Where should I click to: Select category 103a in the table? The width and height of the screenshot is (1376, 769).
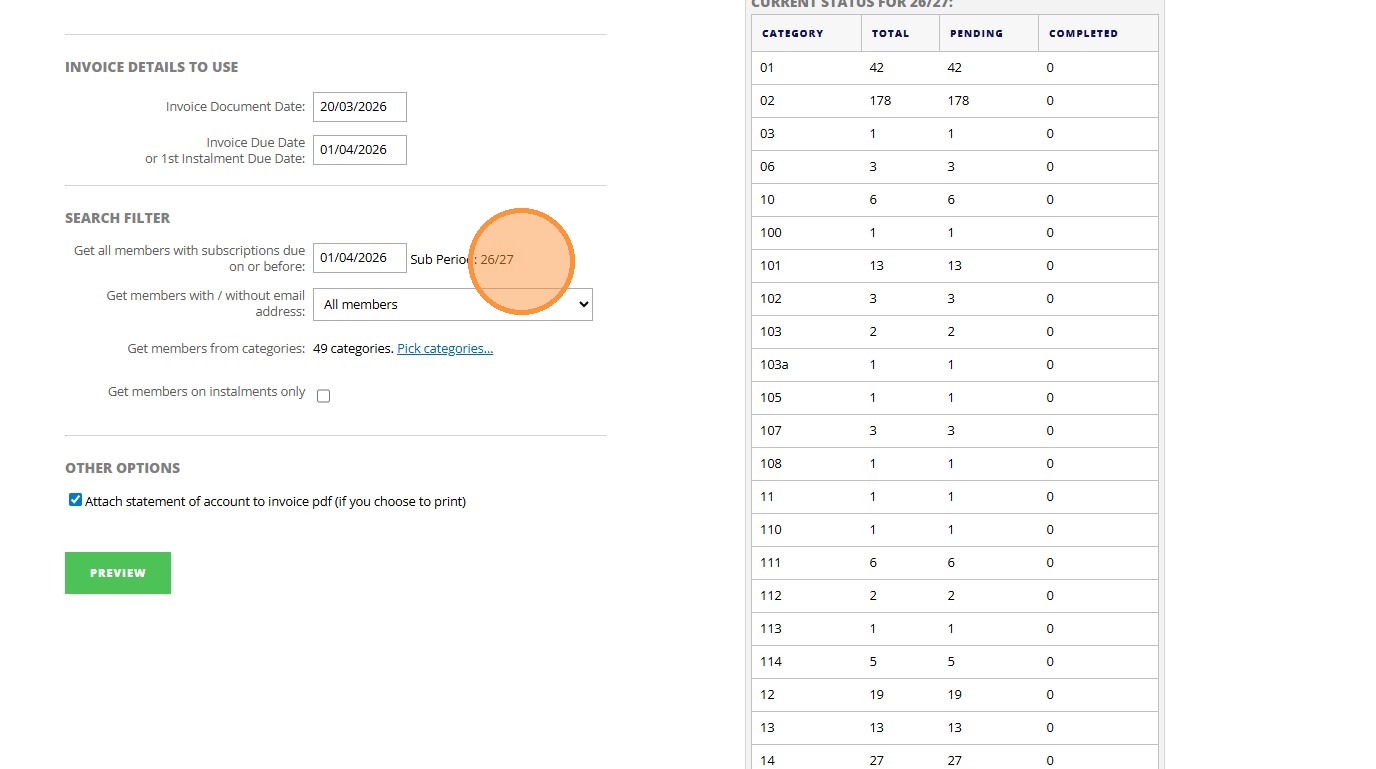774,365
